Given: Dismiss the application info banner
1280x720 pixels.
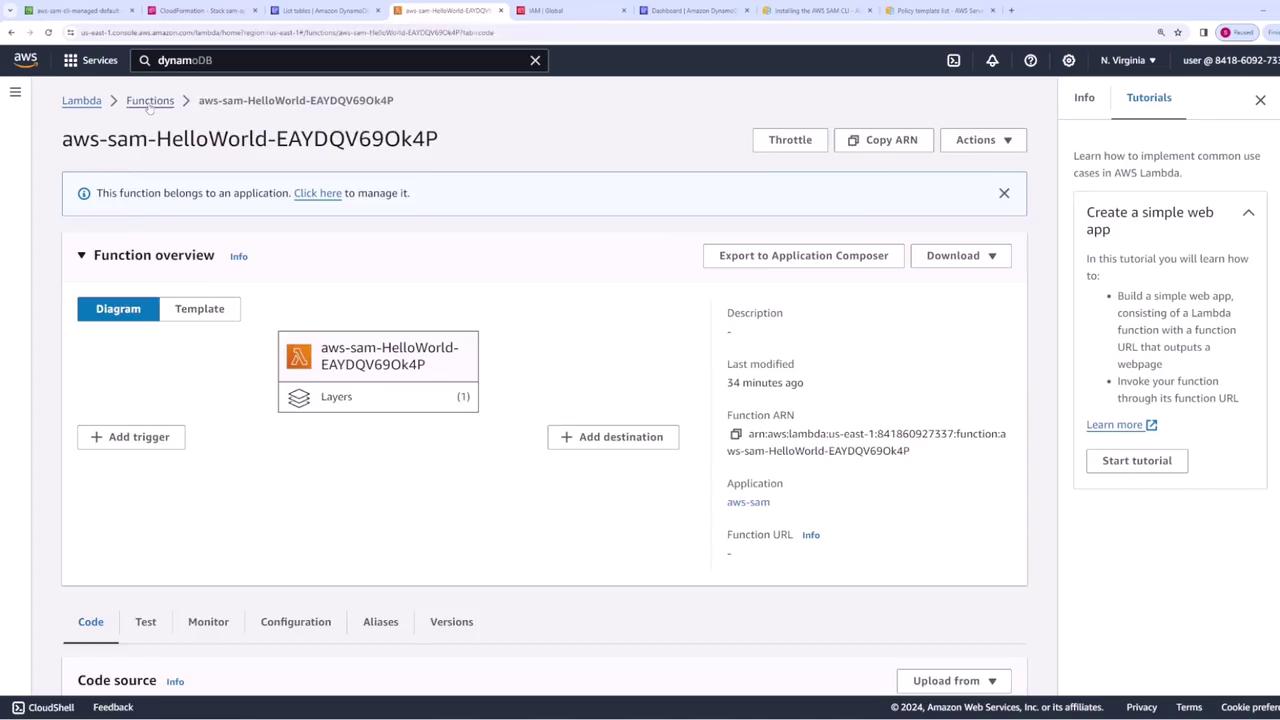Looking at the screenshot, I should pos(1004,193).
